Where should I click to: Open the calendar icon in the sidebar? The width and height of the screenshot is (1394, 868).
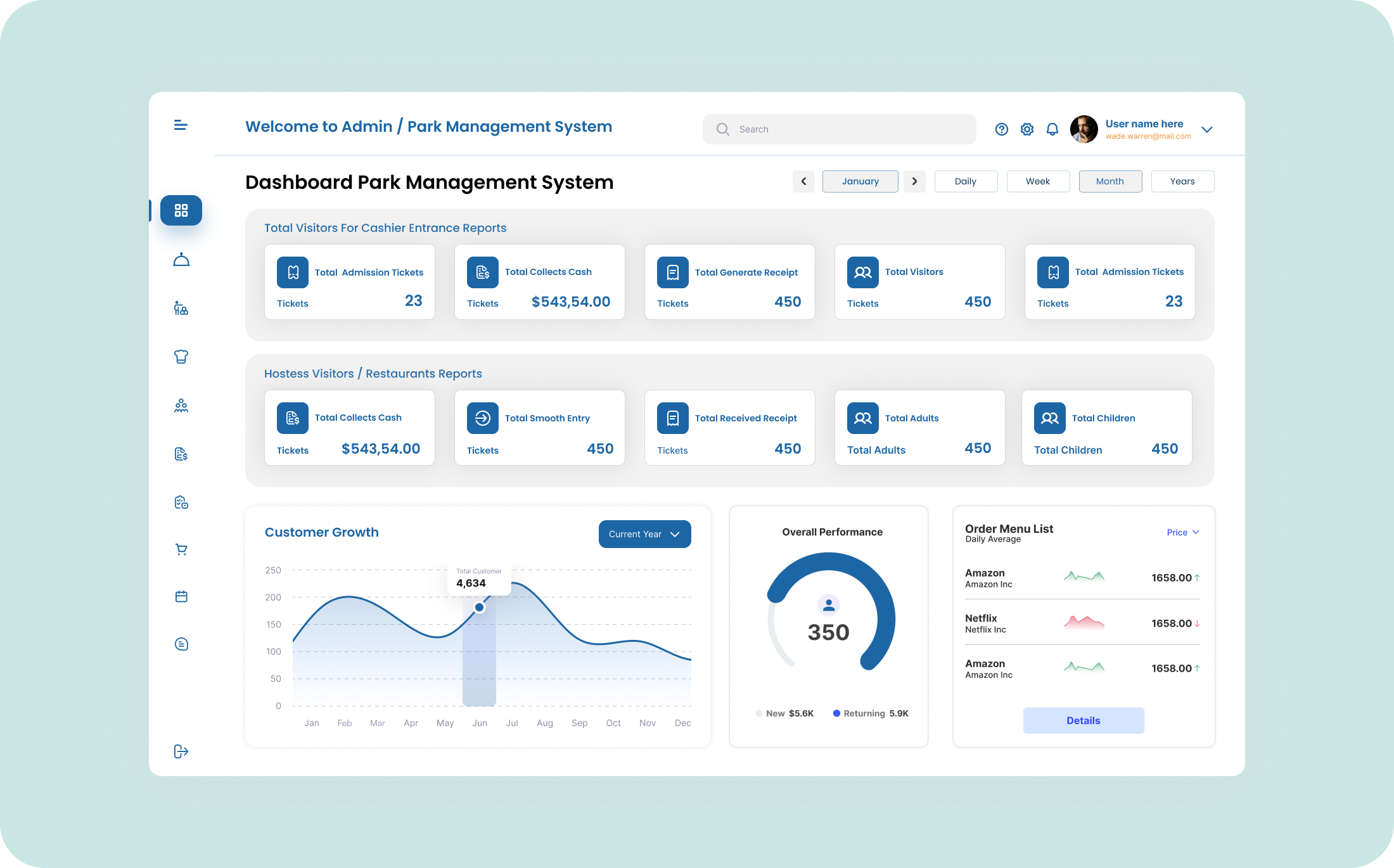181,596
